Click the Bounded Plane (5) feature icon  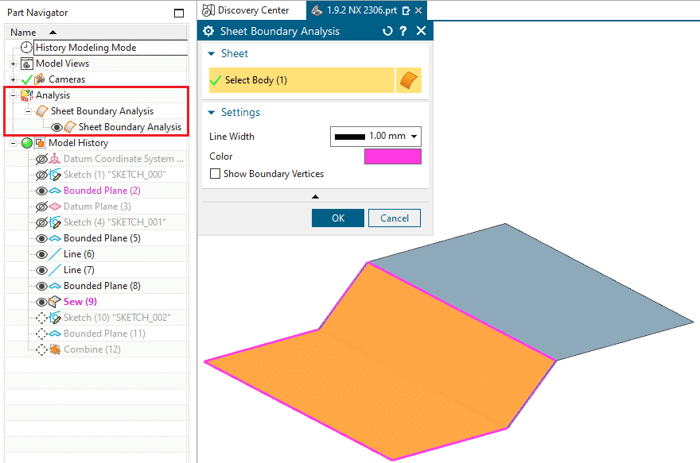(55, 238)
